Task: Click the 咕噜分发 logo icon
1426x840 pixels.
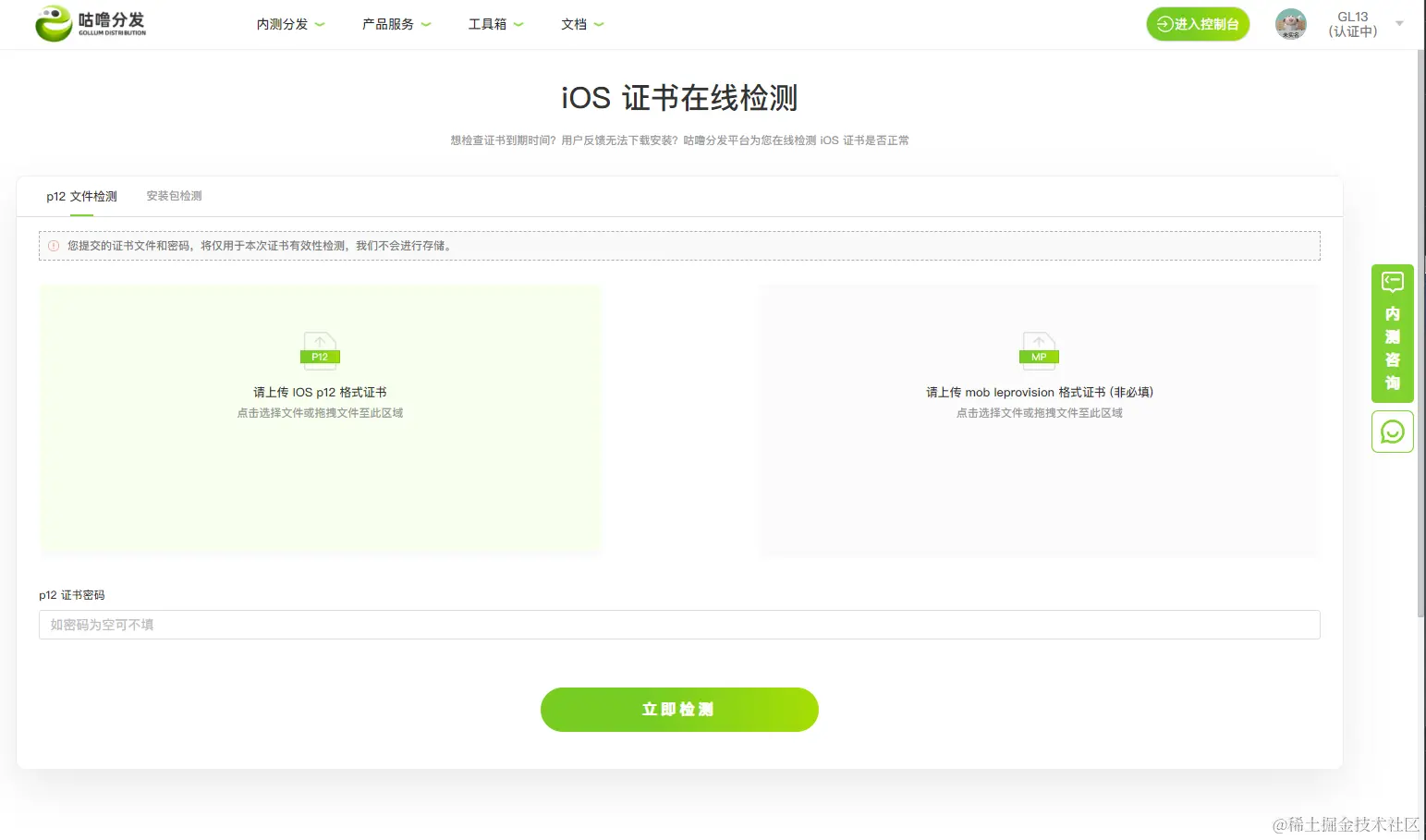Action: pos(54,23)
